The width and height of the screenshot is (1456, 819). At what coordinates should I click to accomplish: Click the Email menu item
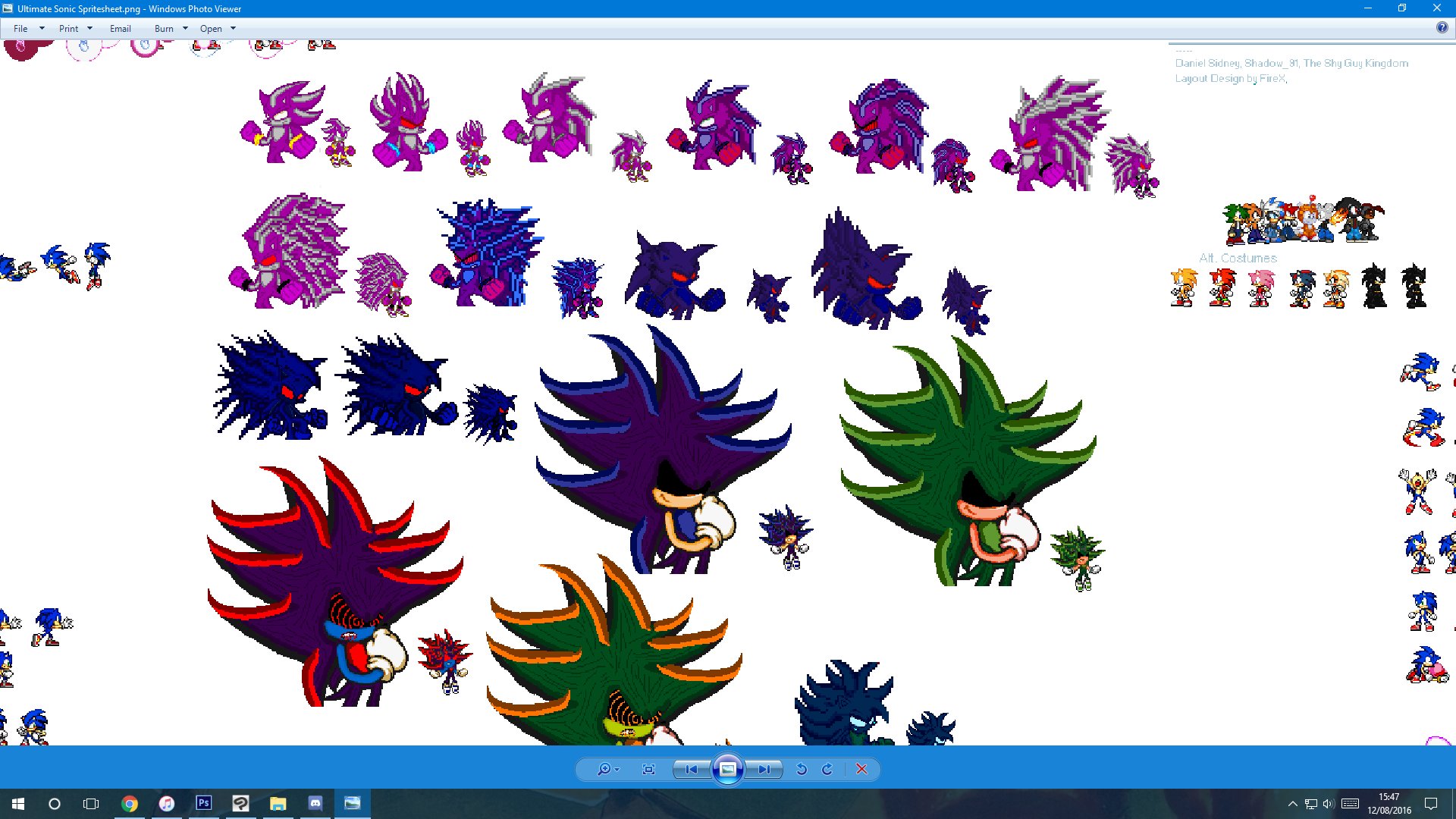pos(121,29)
